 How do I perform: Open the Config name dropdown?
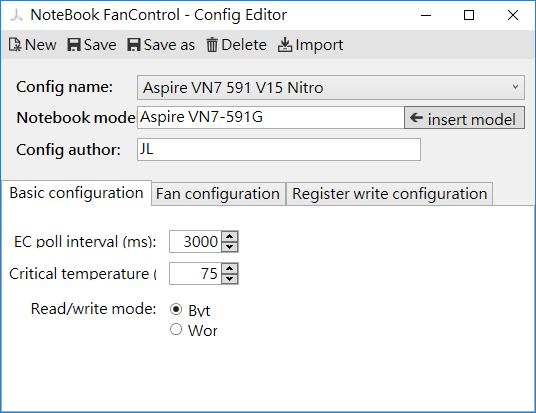click(331, 88)
